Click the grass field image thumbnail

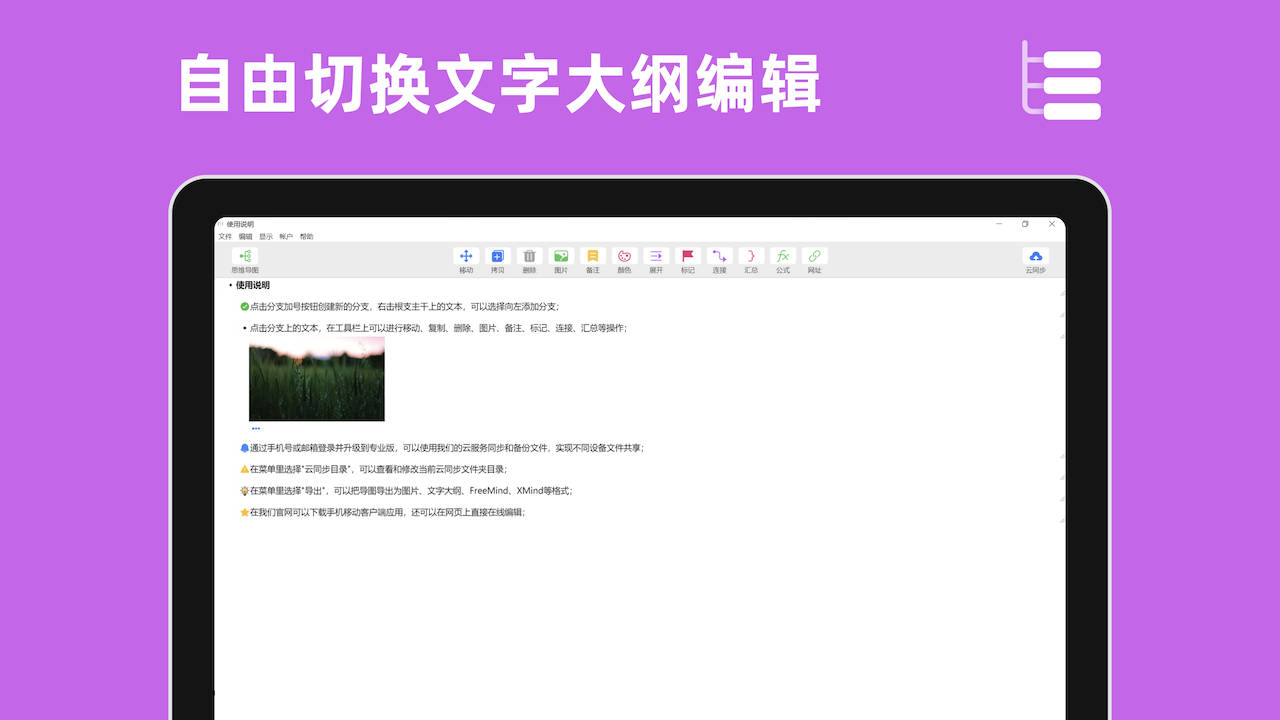pyautogui.click(x=316, y=378)
